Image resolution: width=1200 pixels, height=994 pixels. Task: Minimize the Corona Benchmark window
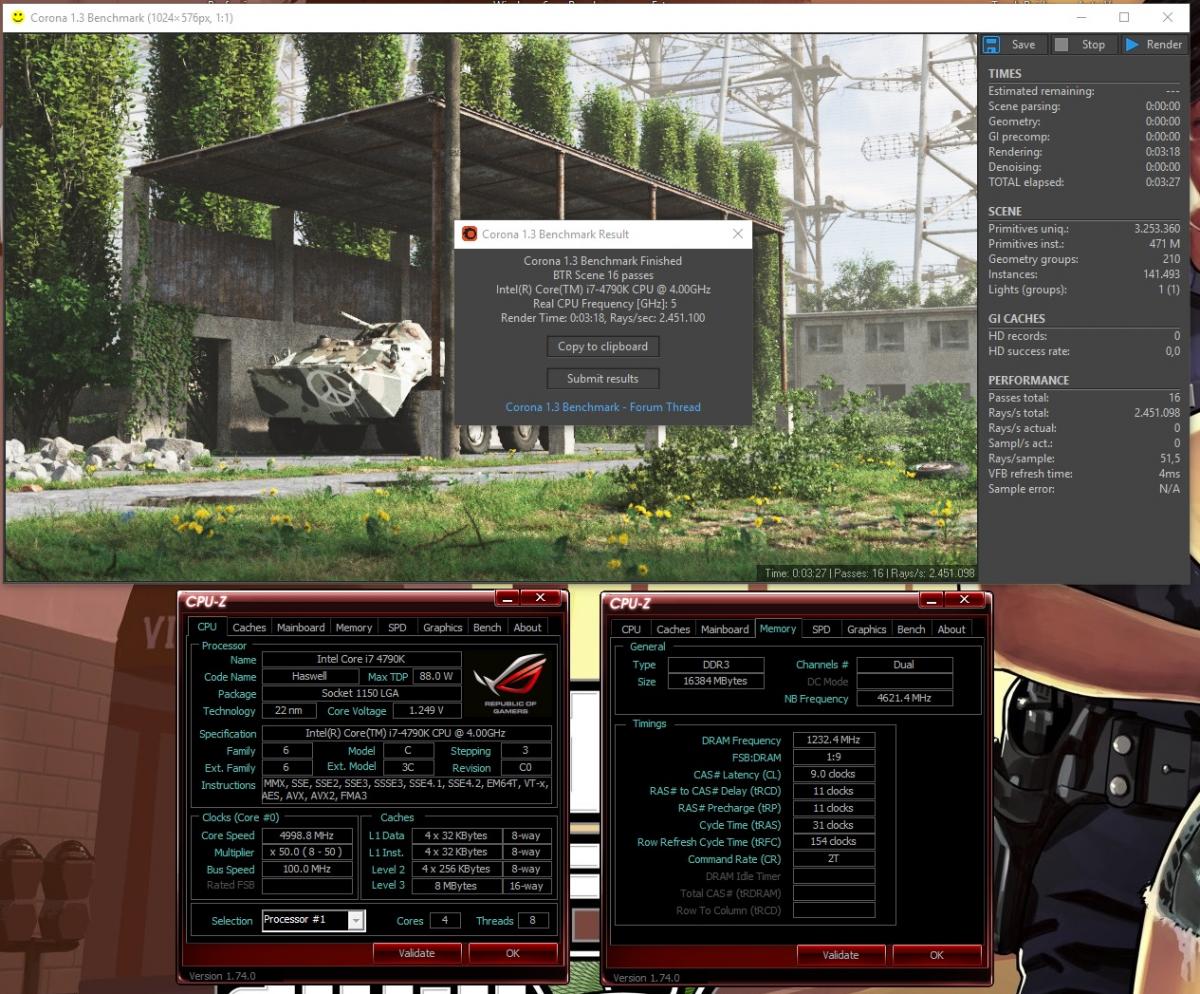(x=1080, y=17)
